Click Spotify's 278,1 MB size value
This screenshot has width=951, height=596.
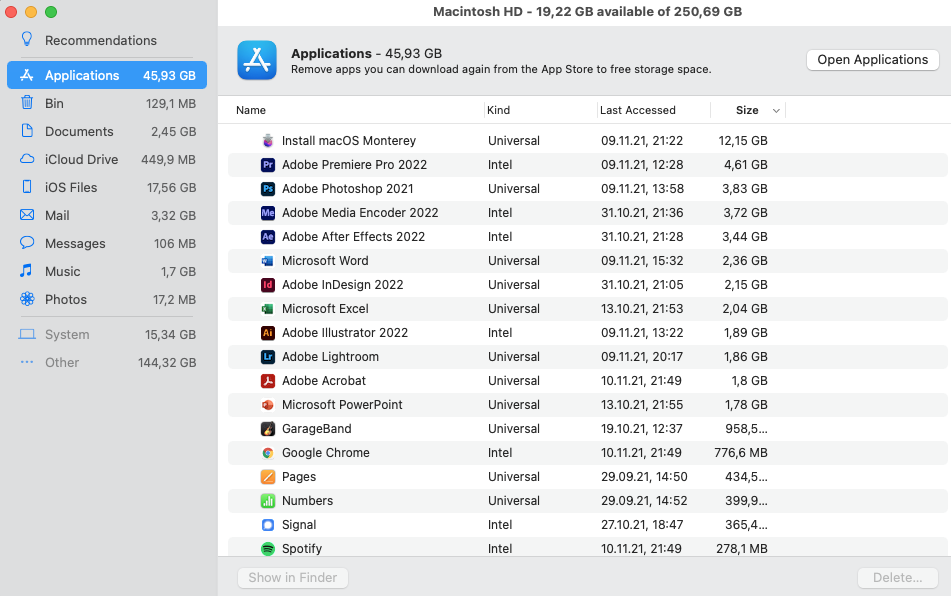pyautogui.click(x=742, y=549)
